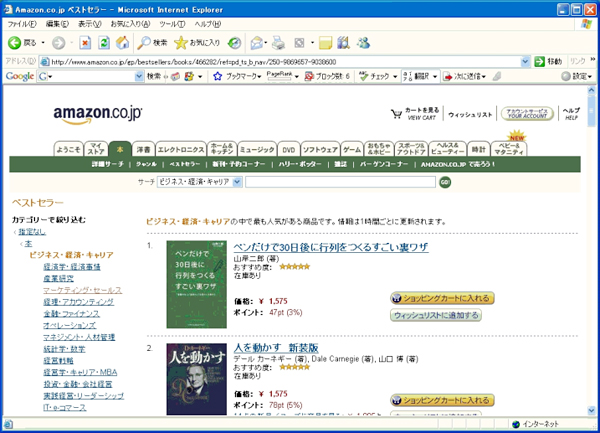Click the Google bookmarks star icon
The height and width of the screenshot is (433, 600).
click(x=218, y=76)
